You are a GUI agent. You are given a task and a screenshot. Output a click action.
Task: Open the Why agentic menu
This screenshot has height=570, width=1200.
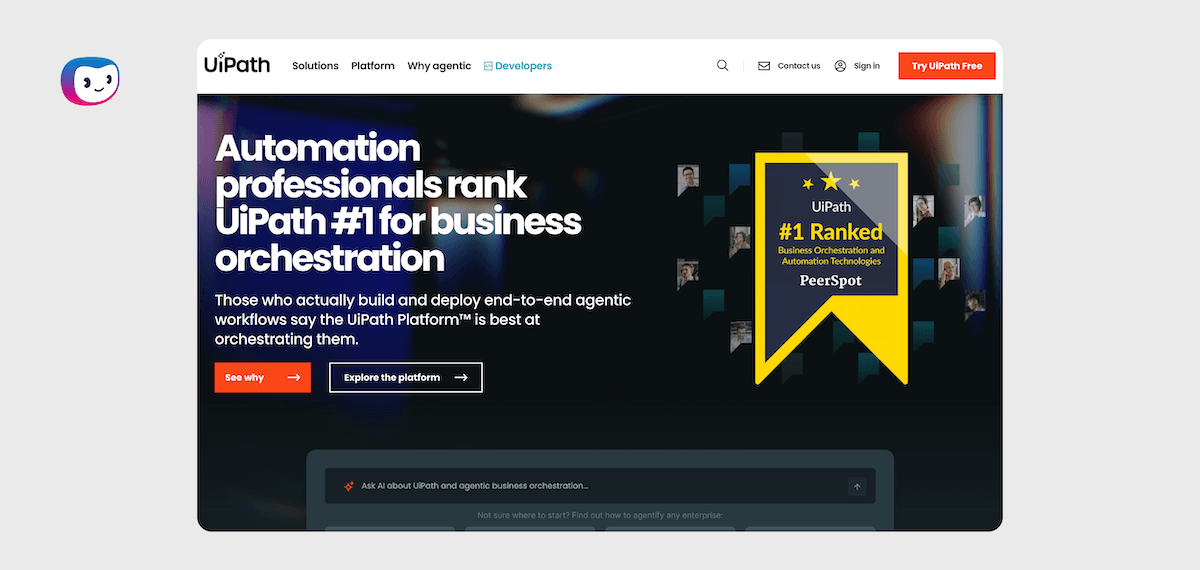click(x=439, y=66)
